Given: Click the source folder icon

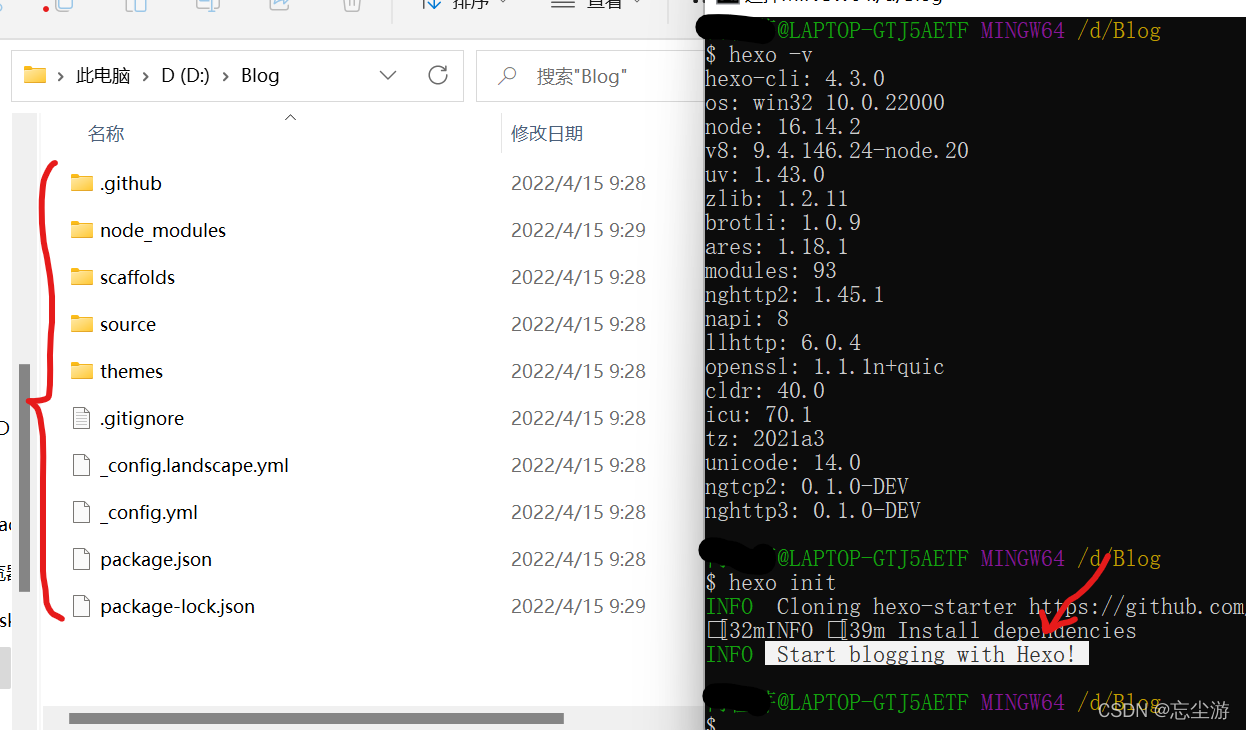Looking at the screenshot, I should (82, 324).
